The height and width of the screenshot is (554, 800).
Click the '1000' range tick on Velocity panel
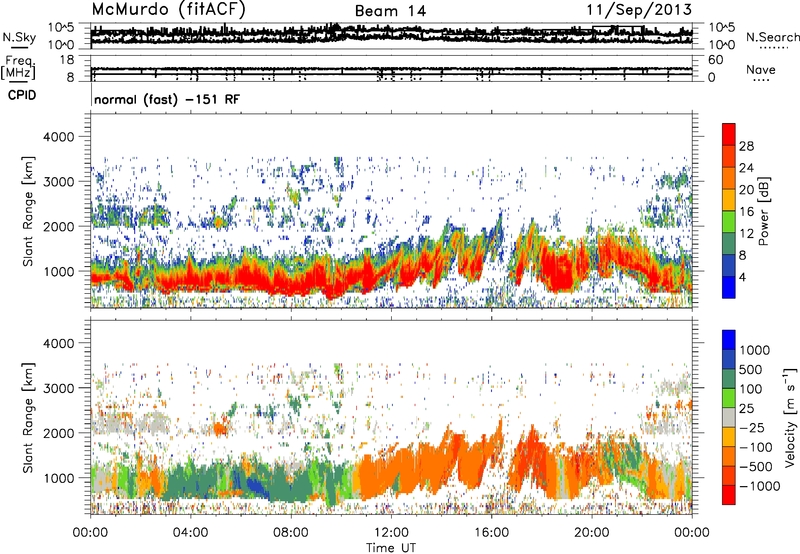pos(62,478)
